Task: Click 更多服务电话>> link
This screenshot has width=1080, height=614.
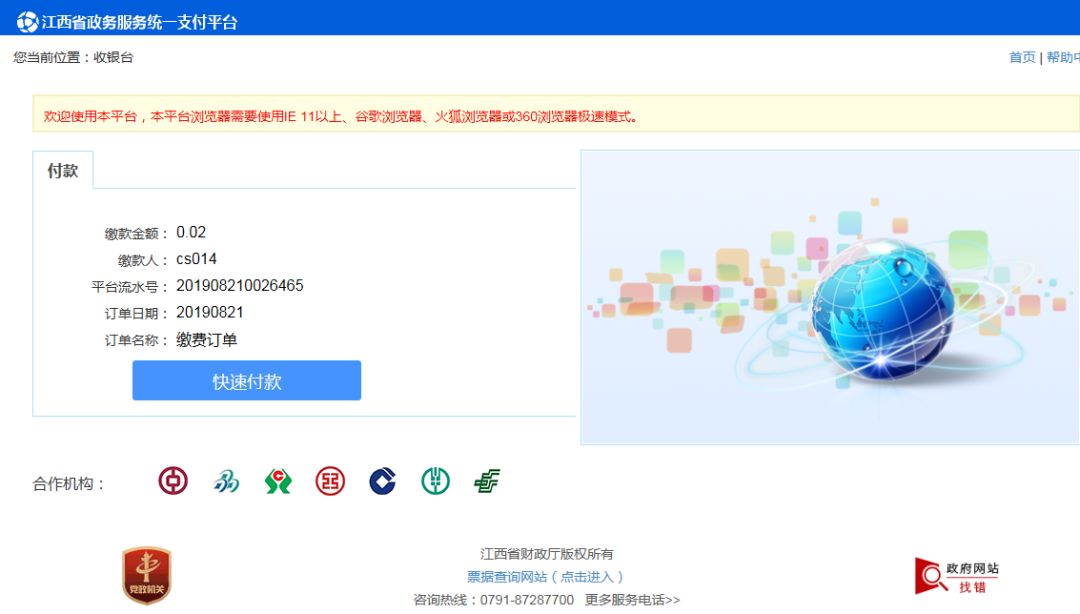Action: pyautogui.click(x=632, y=600)
